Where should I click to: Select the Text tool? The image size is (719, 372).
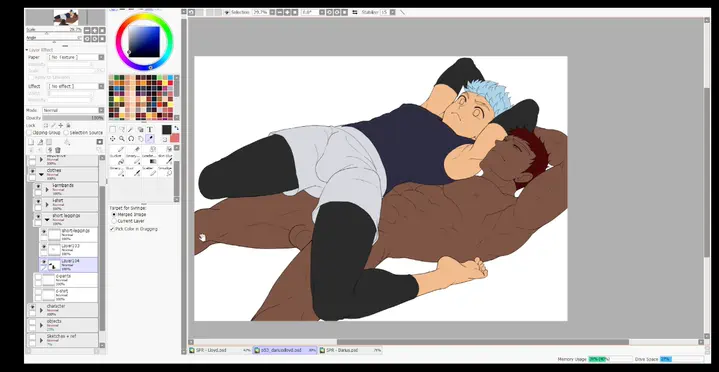(149, 130)
